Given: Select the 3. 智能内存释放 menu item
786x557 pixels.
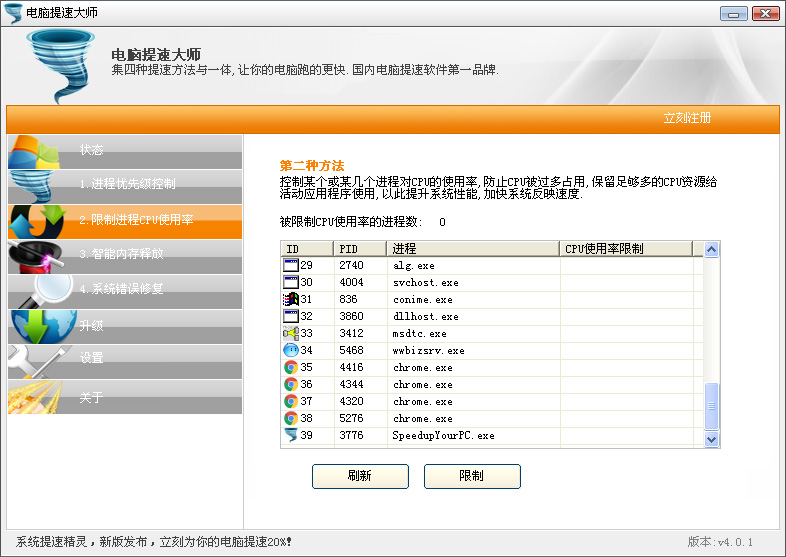Looking at the screenshot, I should [x=127, y=254].
